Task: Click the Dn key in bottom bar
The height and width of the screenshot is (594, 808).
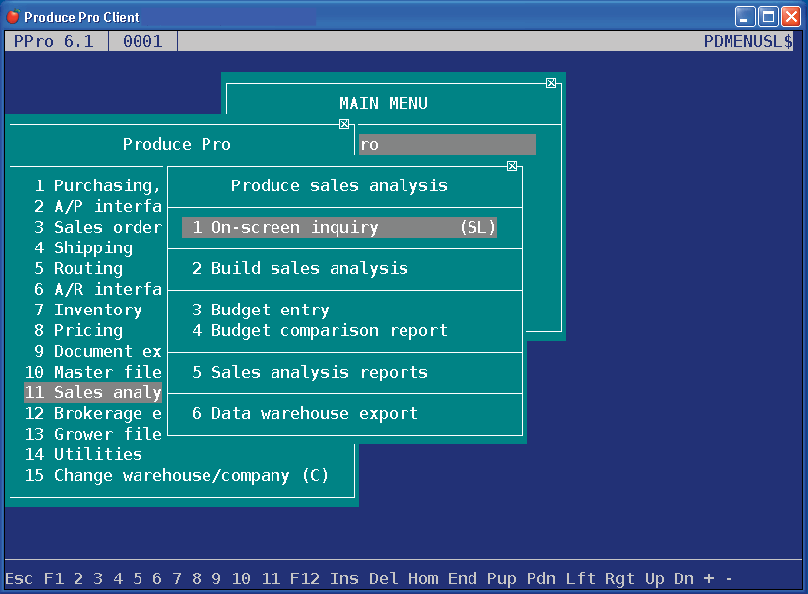Action: pyautogui.click(x=684, y=579)
